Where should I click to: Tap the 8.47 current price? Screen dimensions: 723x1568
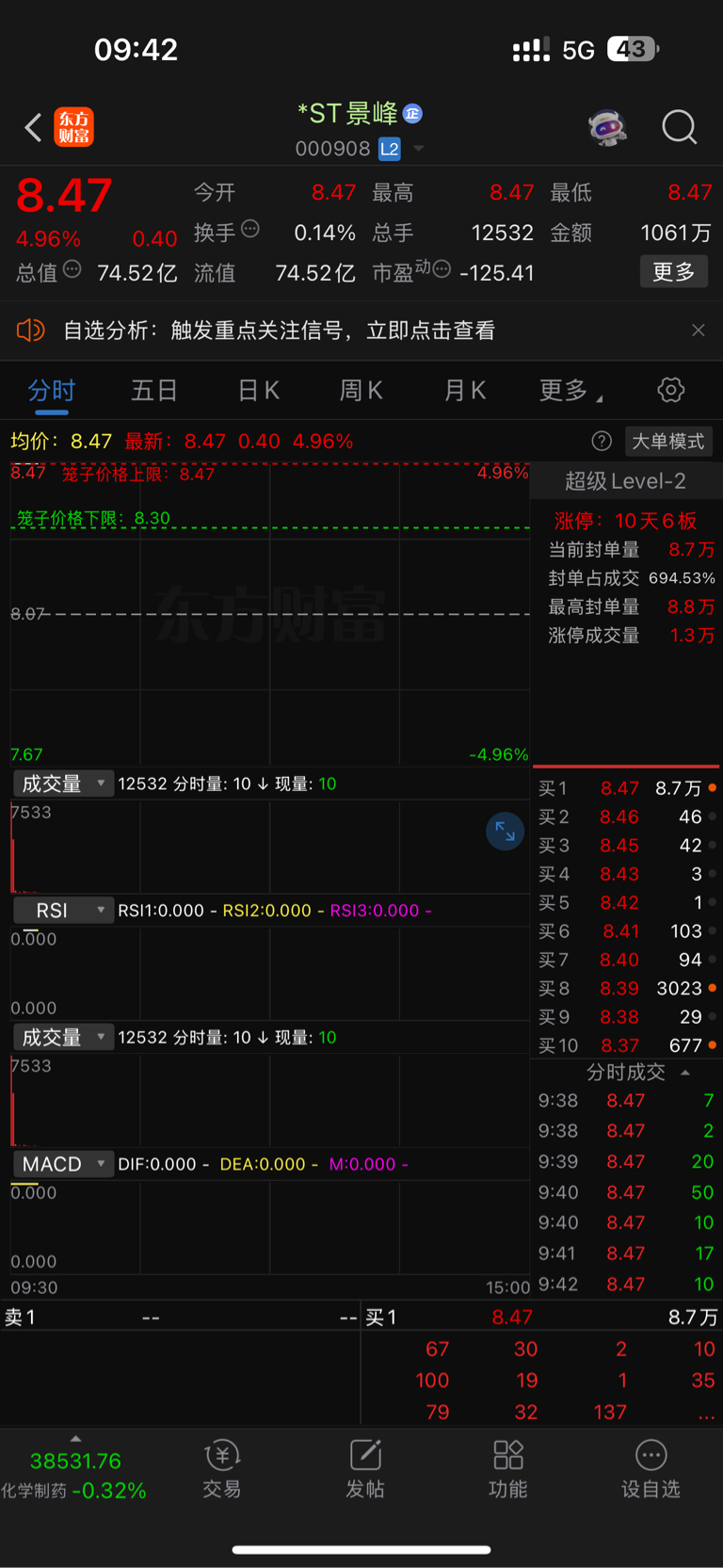(64, 196)
